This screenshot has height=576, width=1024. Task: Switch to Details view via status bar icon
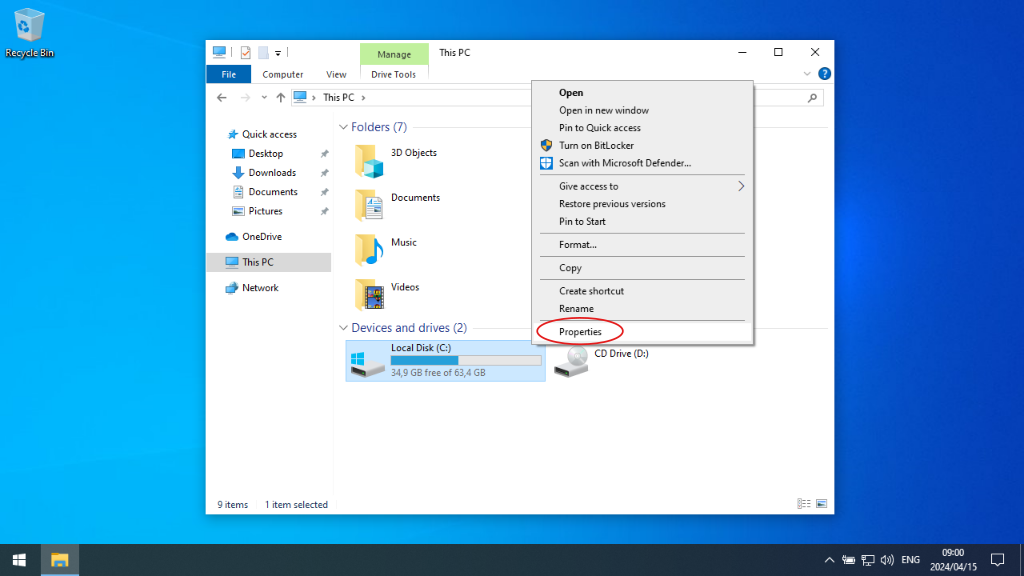coord(803,503)
